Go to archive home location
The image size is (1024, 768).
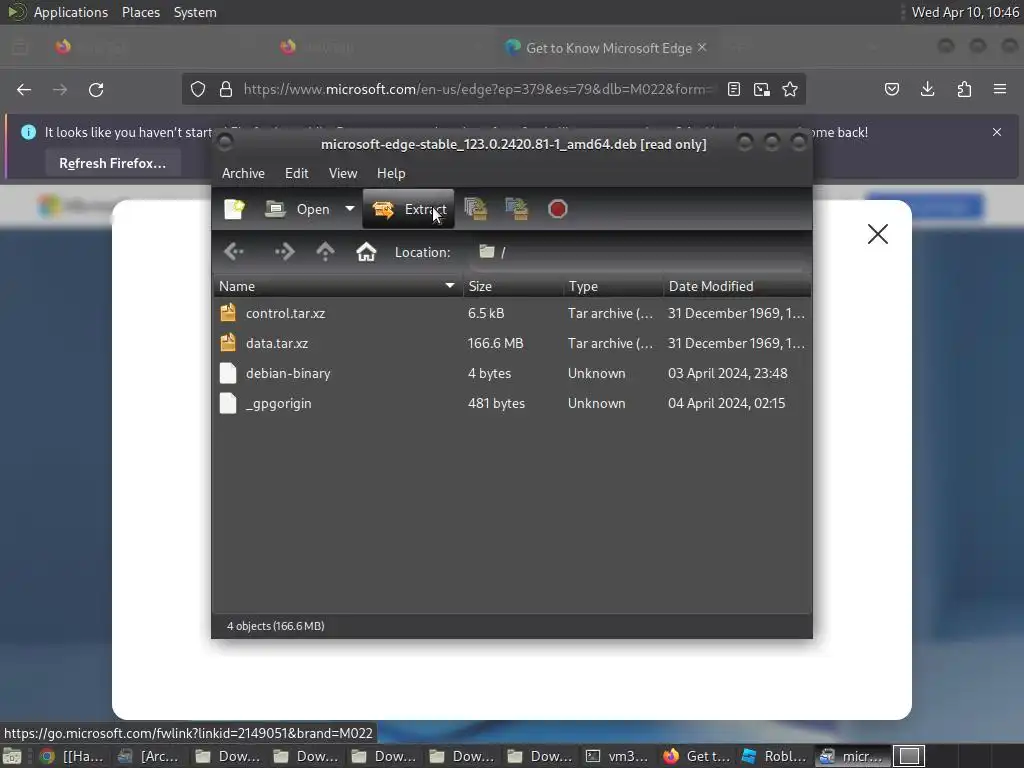click(366, 252)
